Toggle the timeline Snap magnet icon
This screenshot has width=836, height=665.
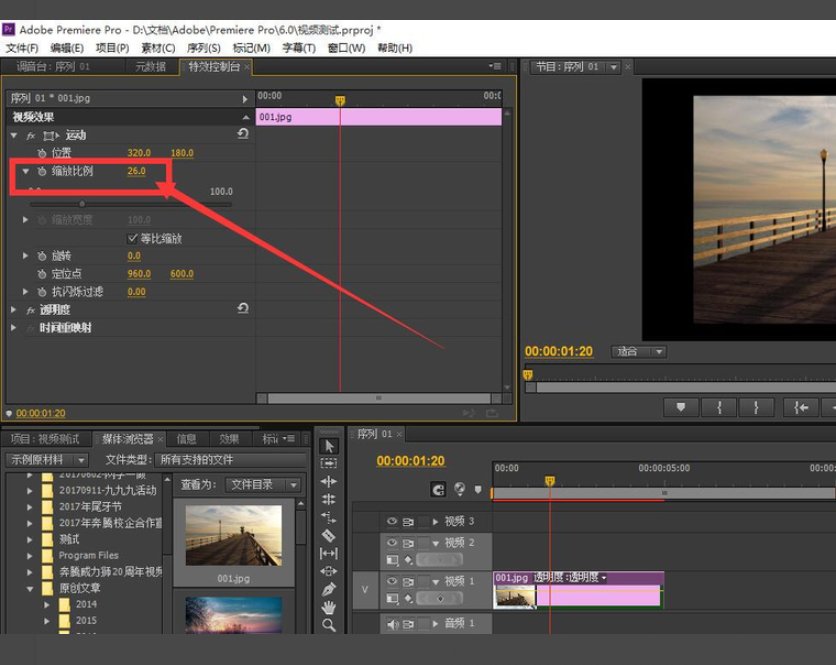438,489
